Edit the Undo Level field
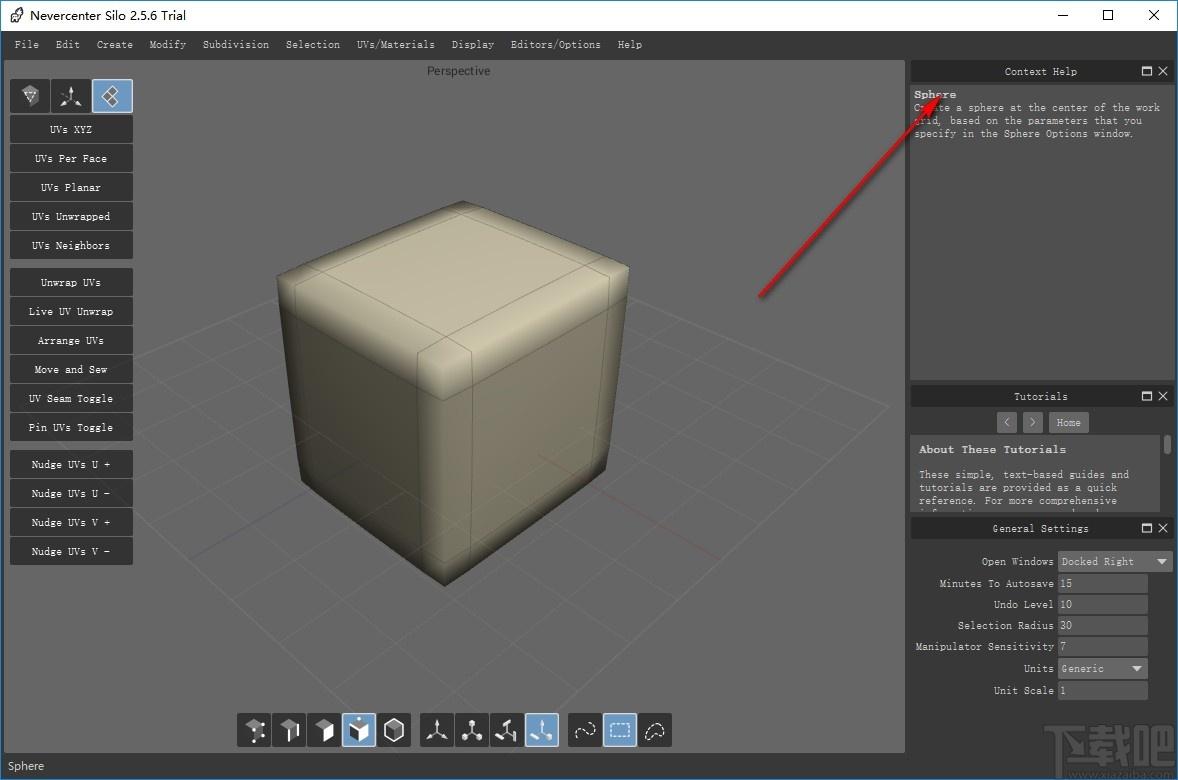Image resolution: width=1178 pixels, height=780 pixels. 1103,604
